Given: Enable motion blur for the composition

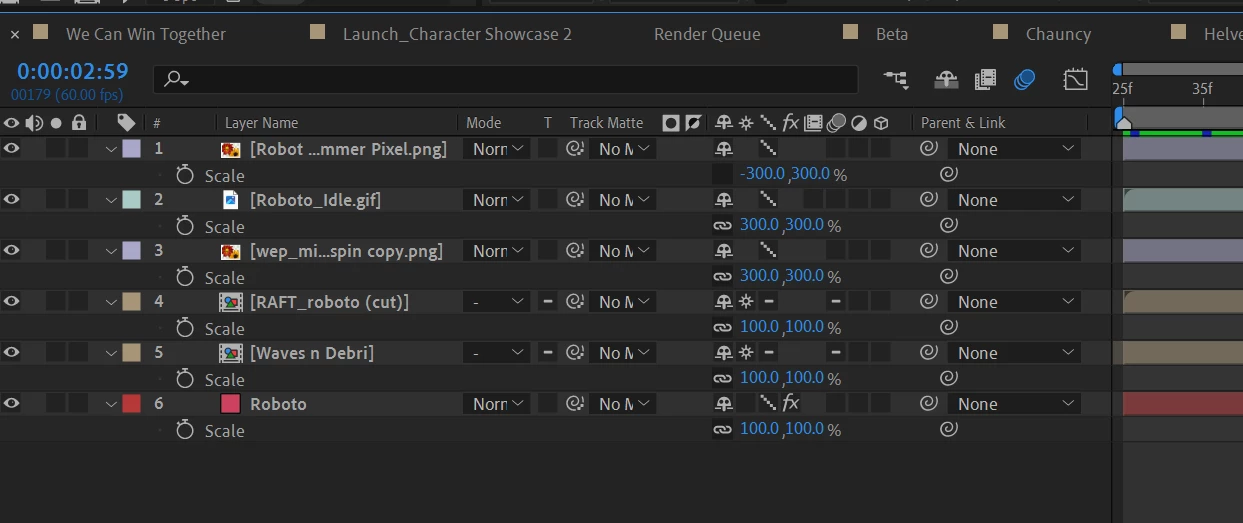Looking at the screenshot, I should click(1024, 79).
